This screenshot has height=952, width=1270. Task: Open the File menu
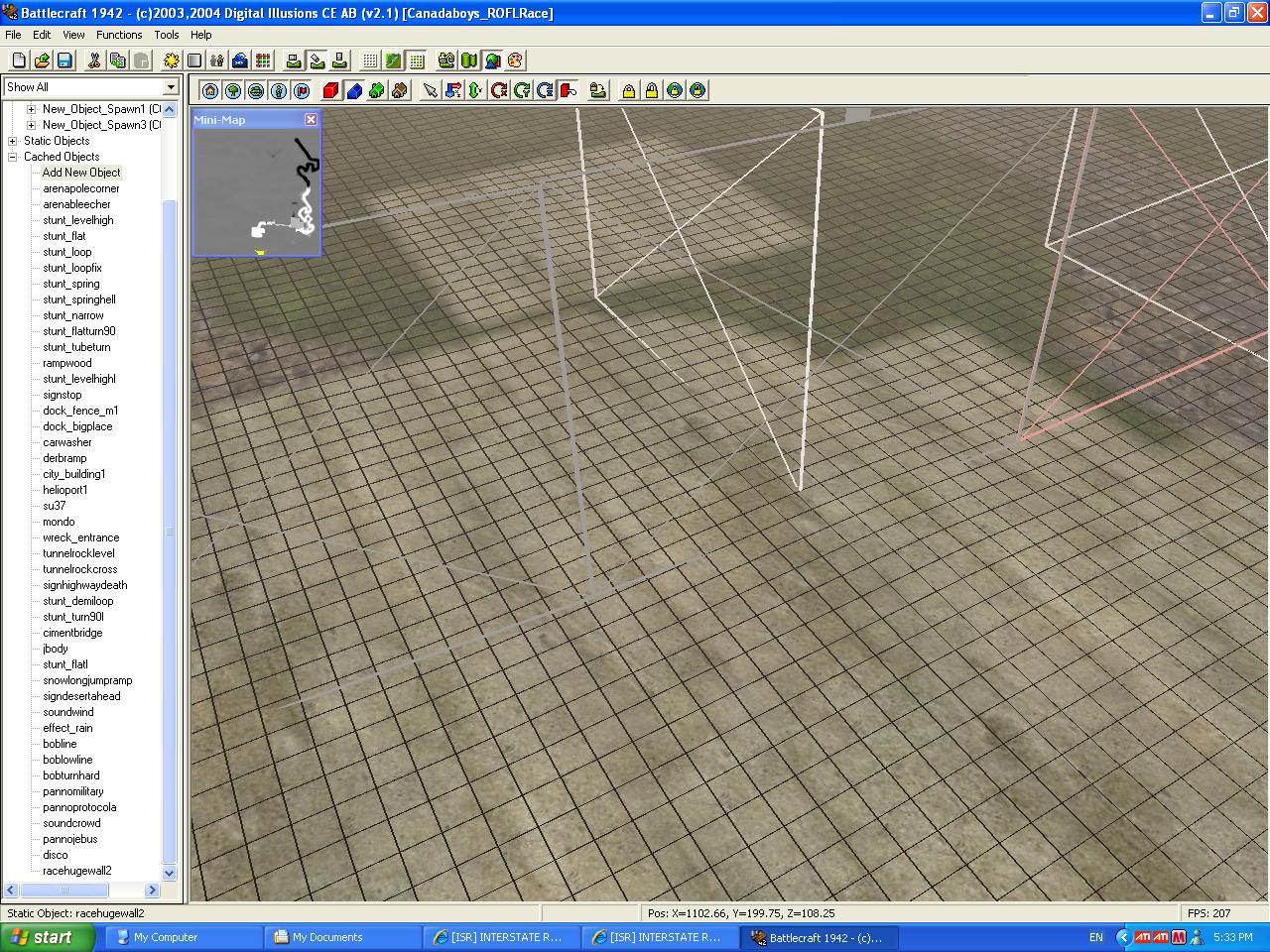pos(13,35)
